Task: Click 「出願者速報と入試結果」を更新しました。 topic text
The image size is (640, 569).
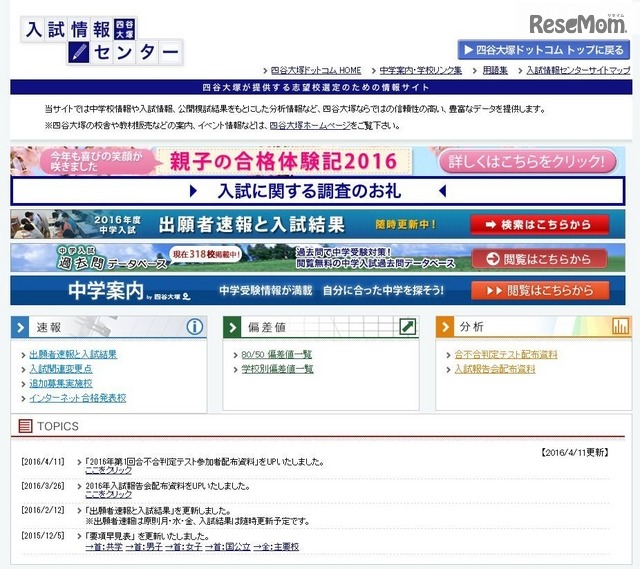Action: click(158, 511)
